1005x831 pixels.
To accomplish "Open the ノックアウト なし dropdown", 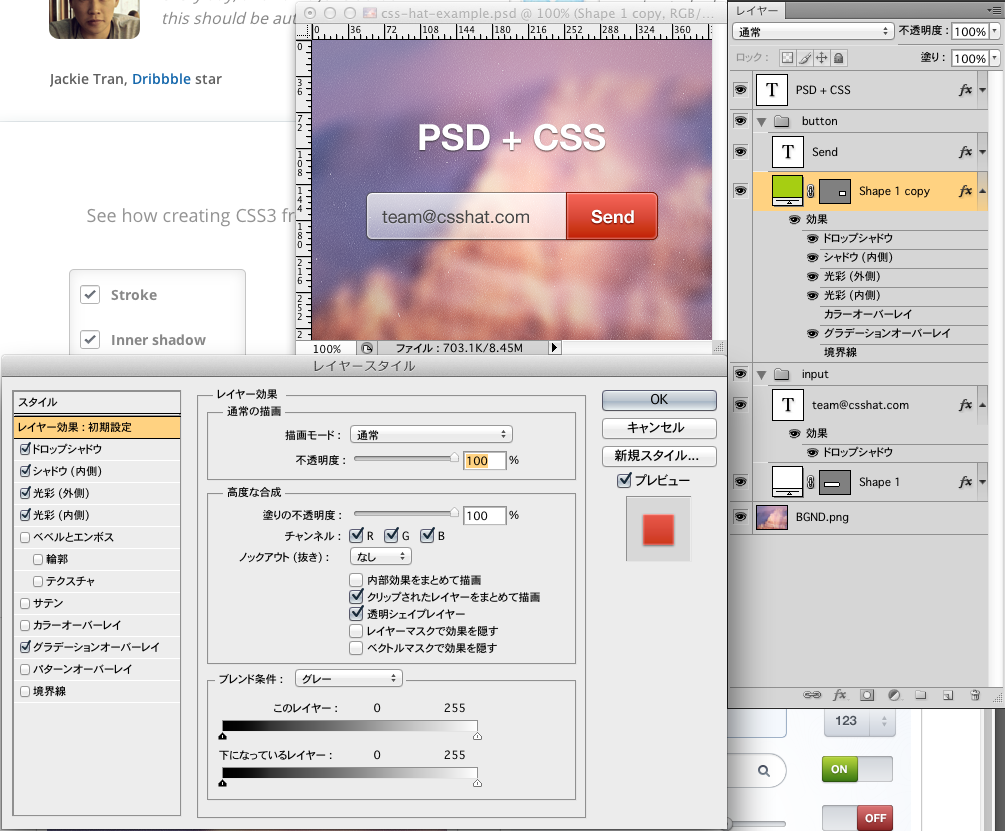I will 381,557.
